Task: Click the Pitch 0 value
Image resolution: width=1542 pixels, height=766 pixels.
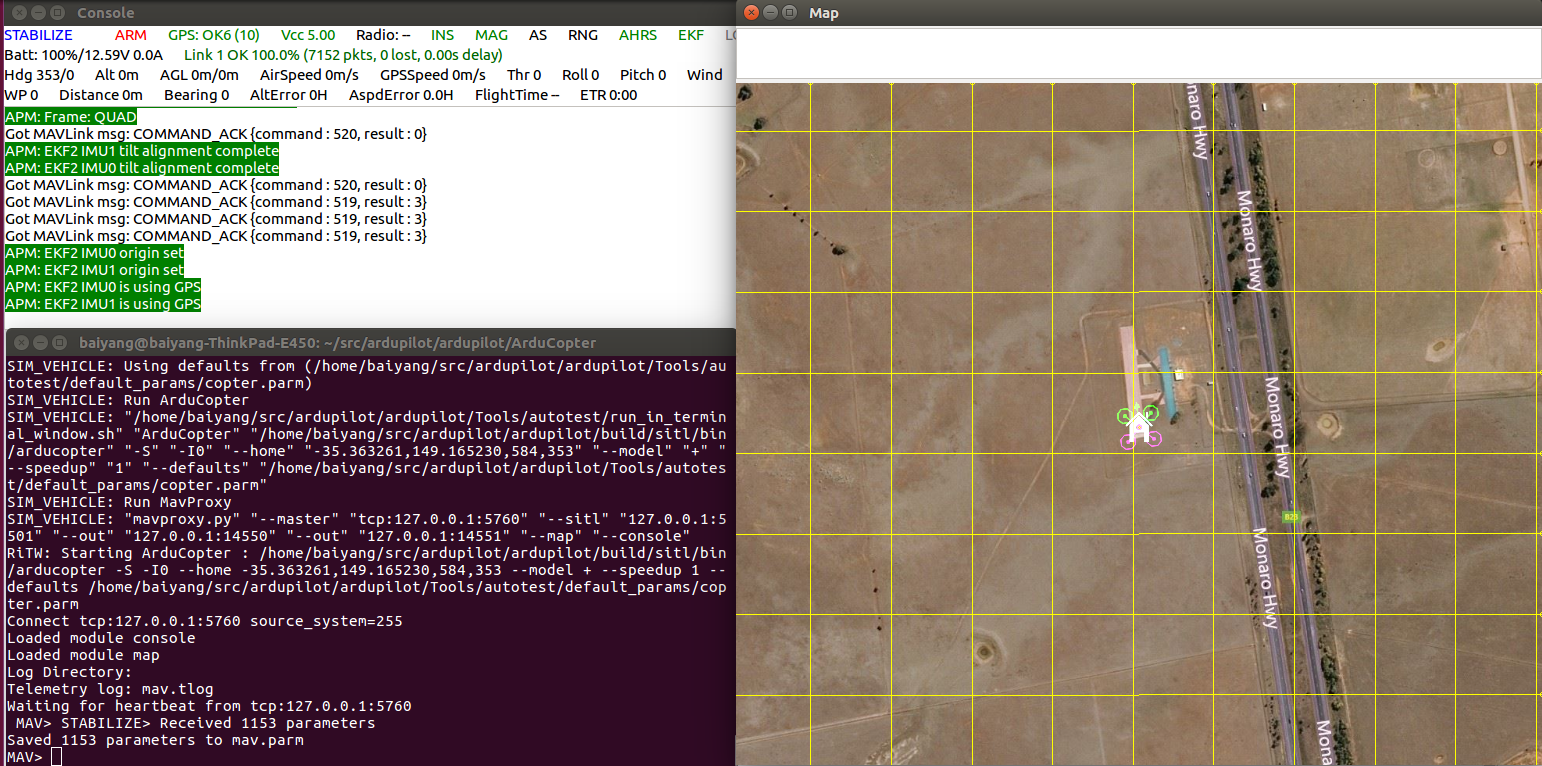Action: point(643,75)
